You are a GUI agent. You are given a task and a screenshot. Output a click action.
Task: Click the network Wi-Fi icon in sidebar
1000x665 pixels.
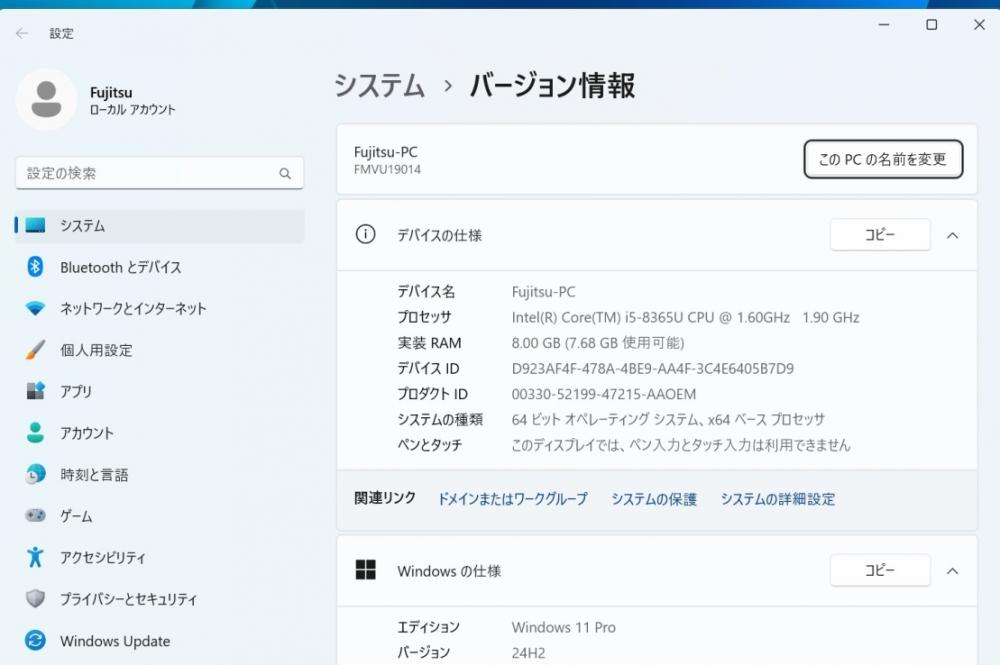point(35,309)
